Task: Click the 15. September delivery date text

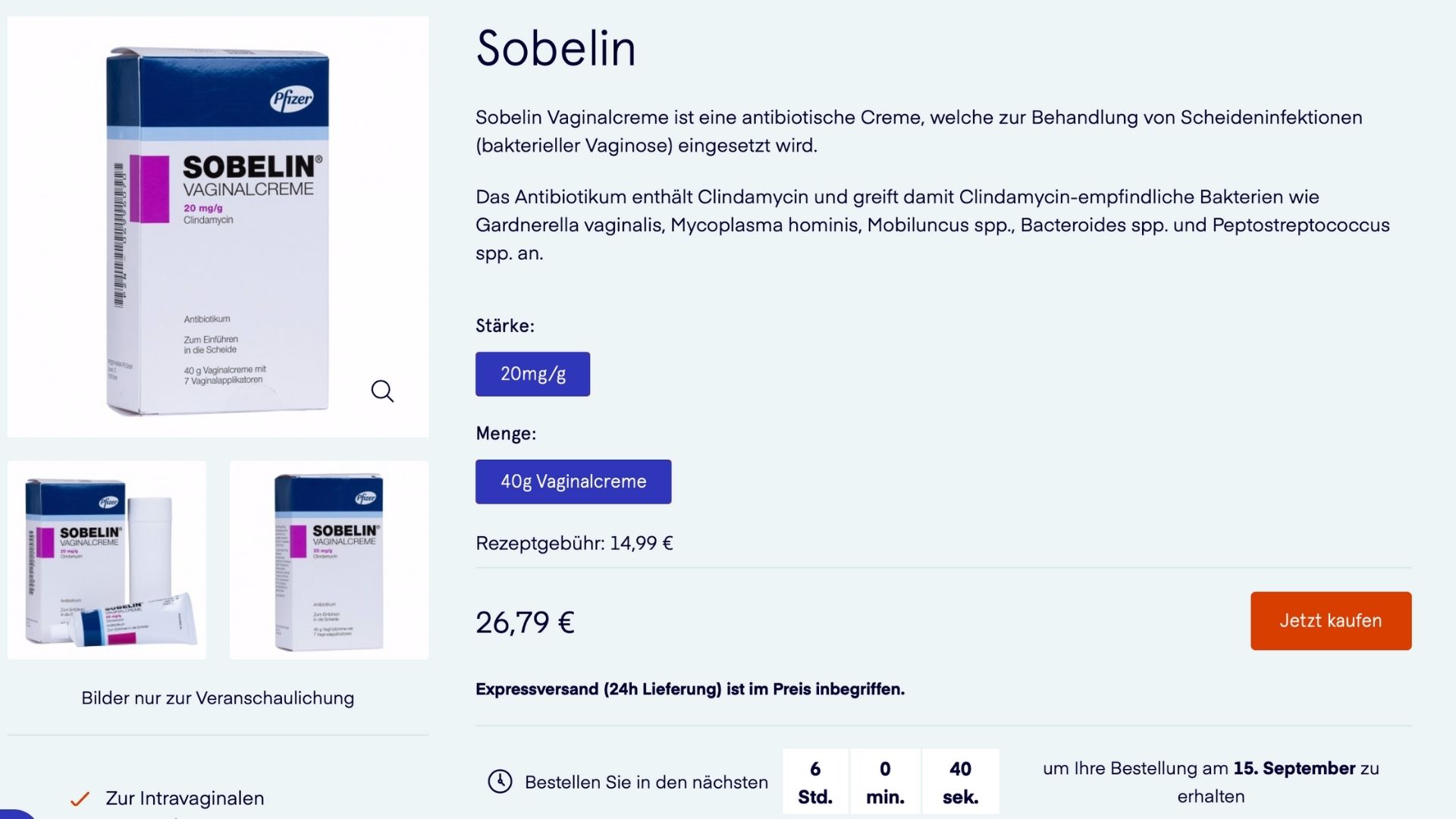Action: 1294,768
